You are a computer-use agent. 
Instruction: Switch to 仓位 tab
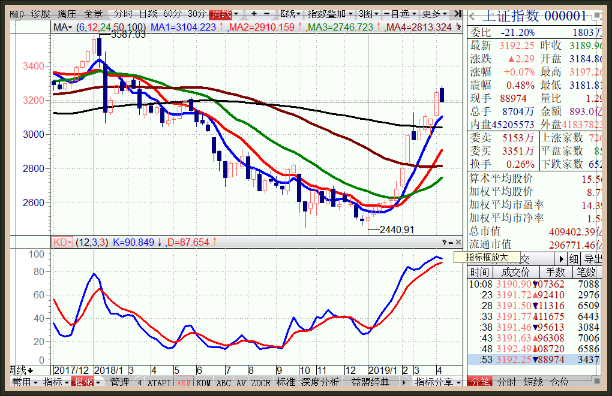(559, 382)
